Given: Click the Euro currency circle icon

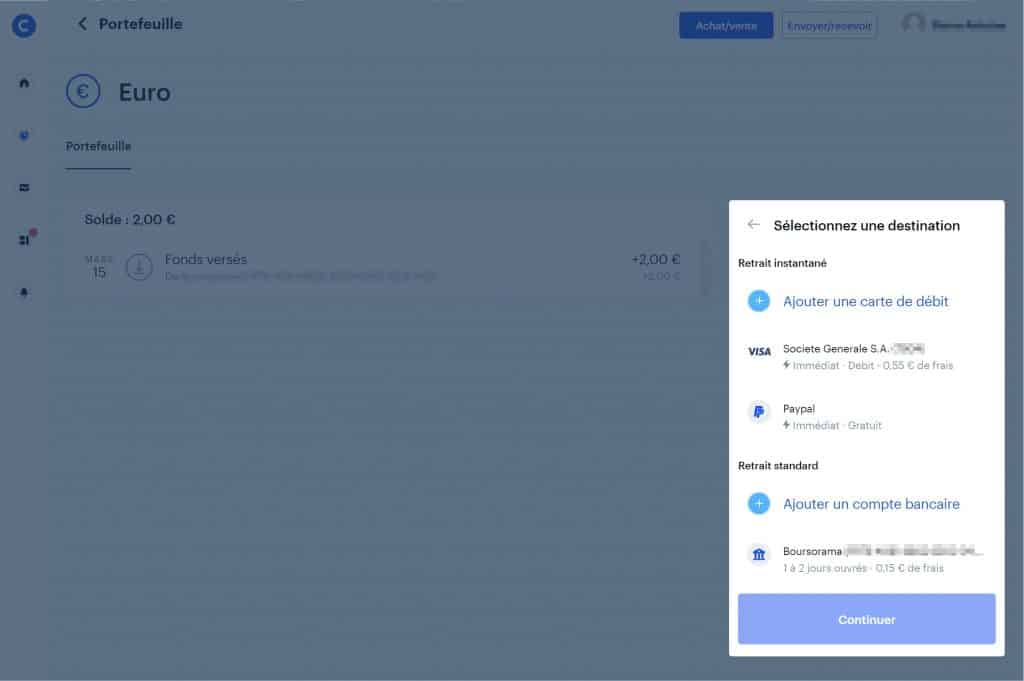Looking at the screenshot, I should point(83,91).
